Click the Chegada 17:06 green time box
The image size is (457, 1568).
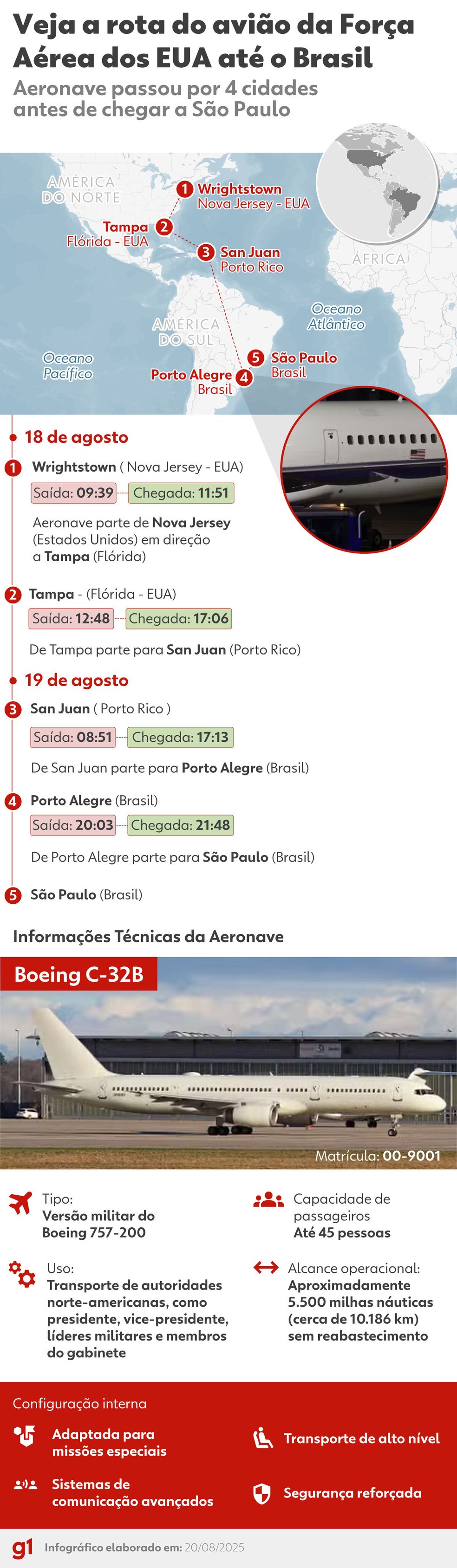coord(178,618)
